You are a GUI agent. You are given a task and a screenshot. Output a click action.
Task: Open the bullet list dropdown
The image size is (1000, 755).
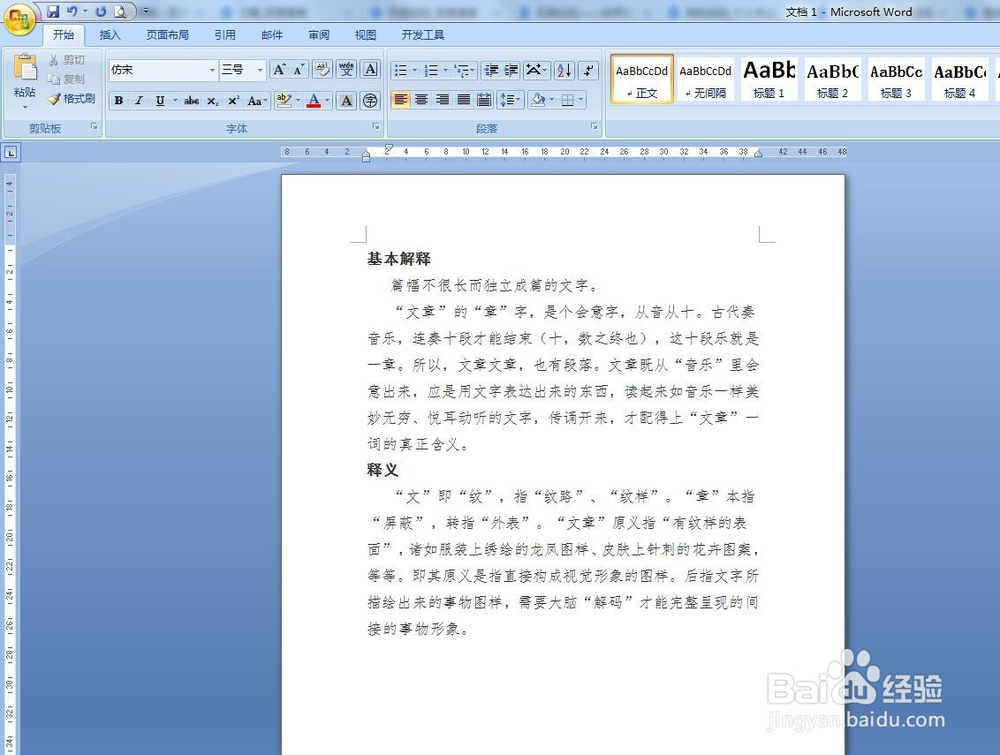tap(415, 70)
